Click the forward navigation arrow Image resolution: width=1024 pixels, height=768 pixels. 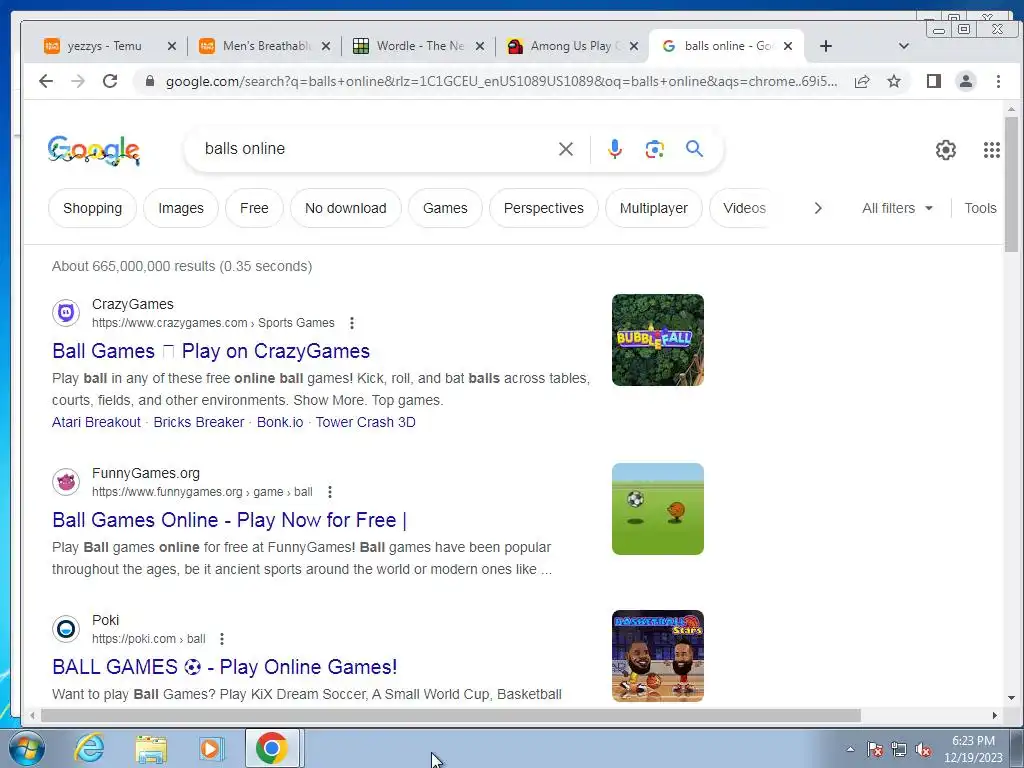pos(78,81)
